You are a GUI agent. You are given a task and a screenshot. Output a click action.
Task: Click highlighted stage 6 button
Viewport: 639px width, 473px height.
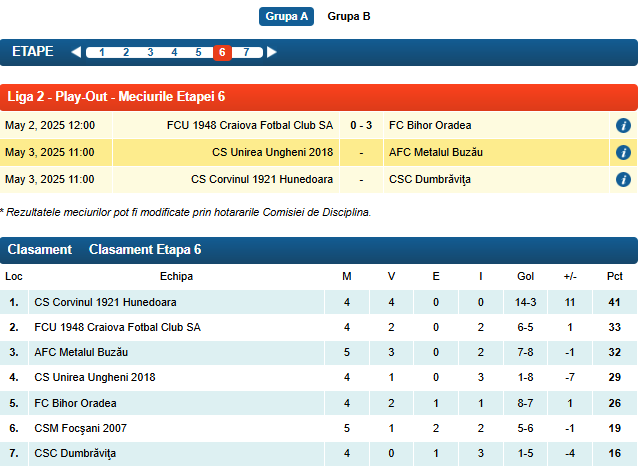pyautogui.click(x=222, y=53)
